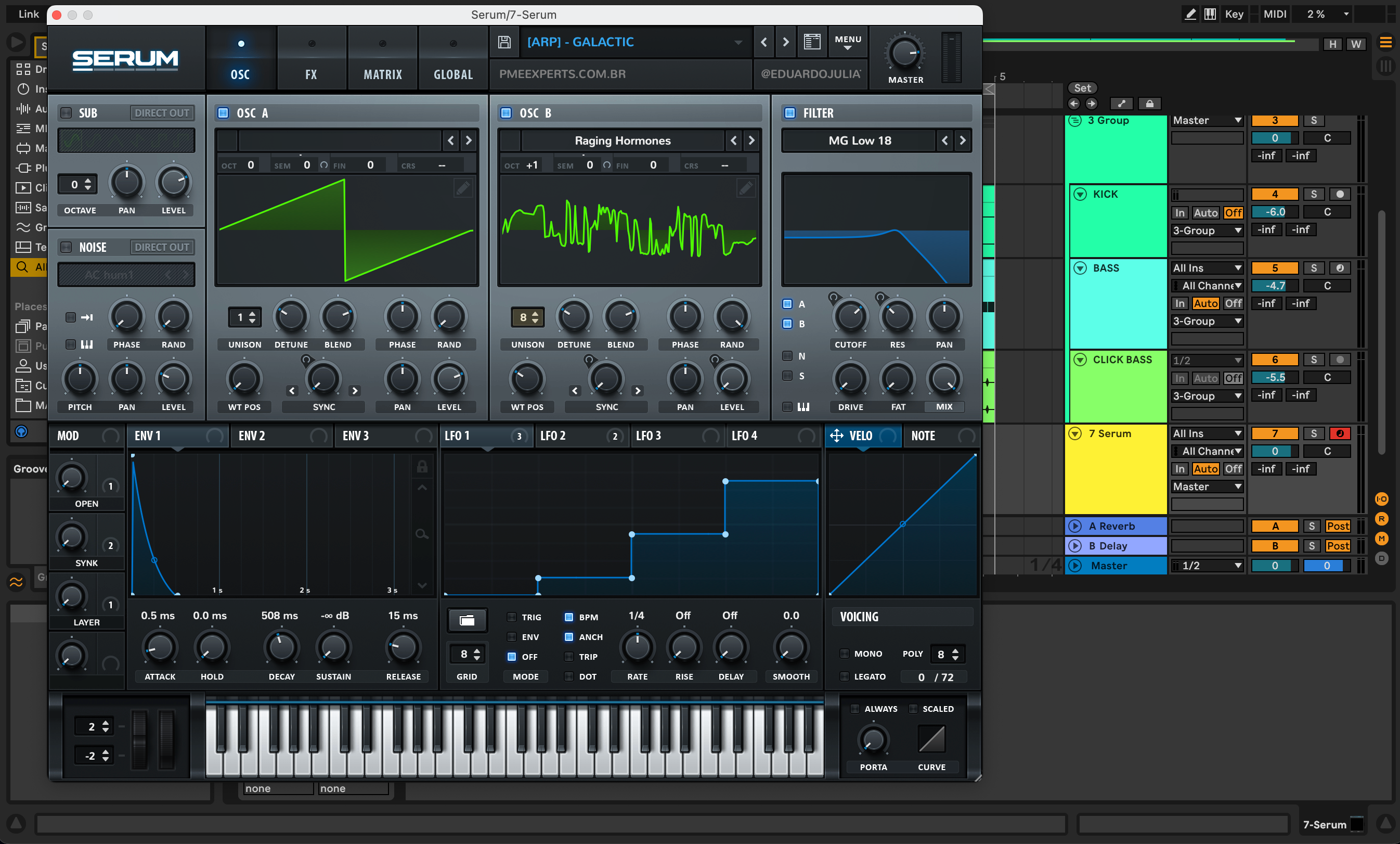This screenshot has height=844, width=1400.
Task: Click the OSC A waveform pencil edit icon
Action: click(462, 188)
